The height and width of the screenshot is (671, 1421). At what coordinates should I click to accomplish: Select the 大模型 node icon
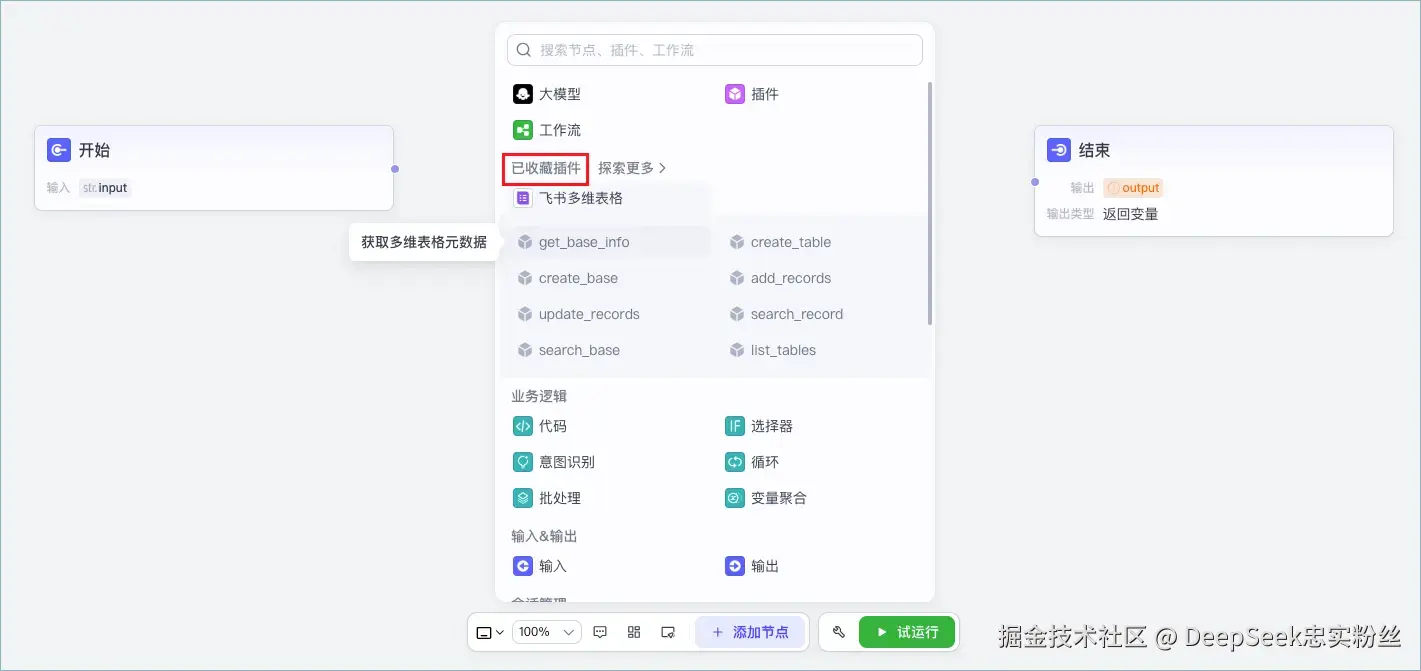(523, 94)
